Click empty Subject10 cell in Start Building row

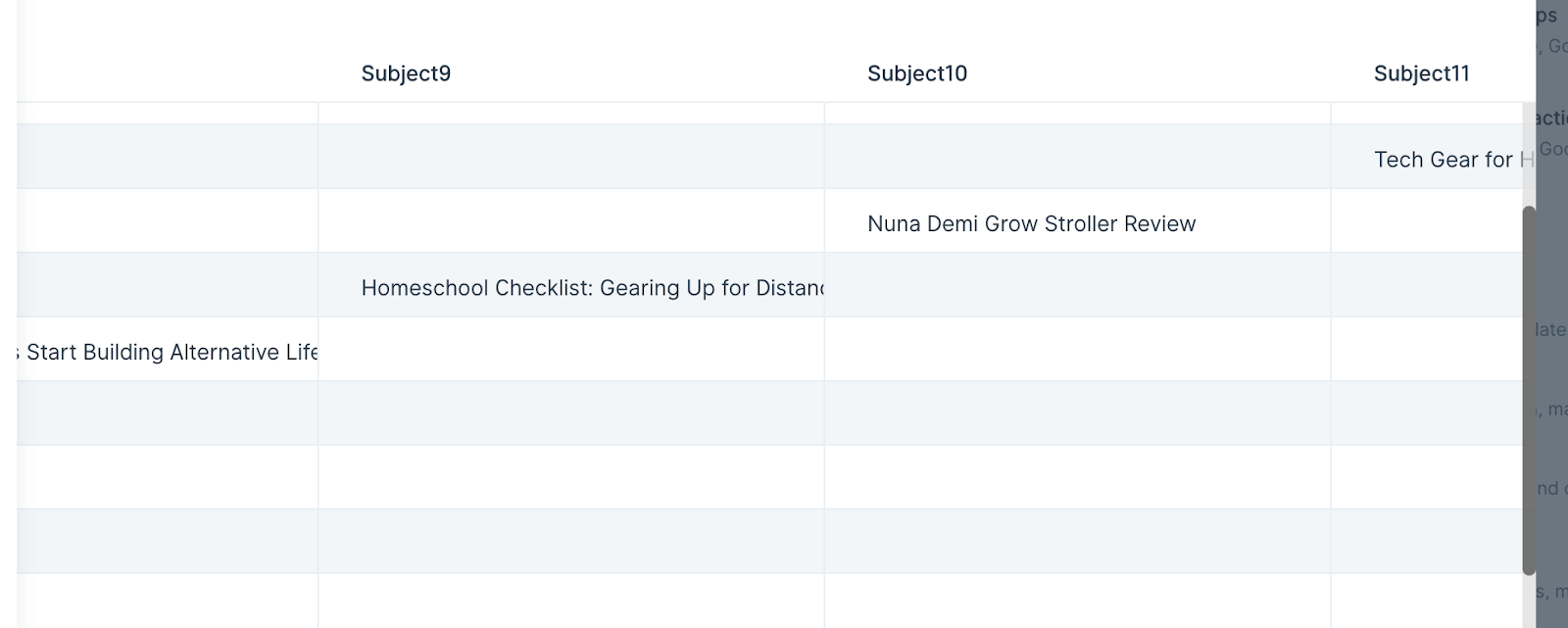1077,350
